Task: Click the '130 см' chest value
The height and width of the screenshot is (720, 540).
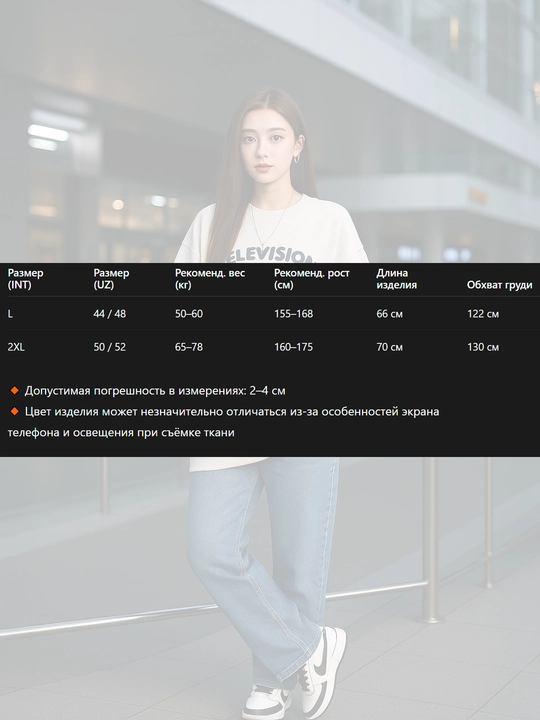Action: [x=483, y=347]
